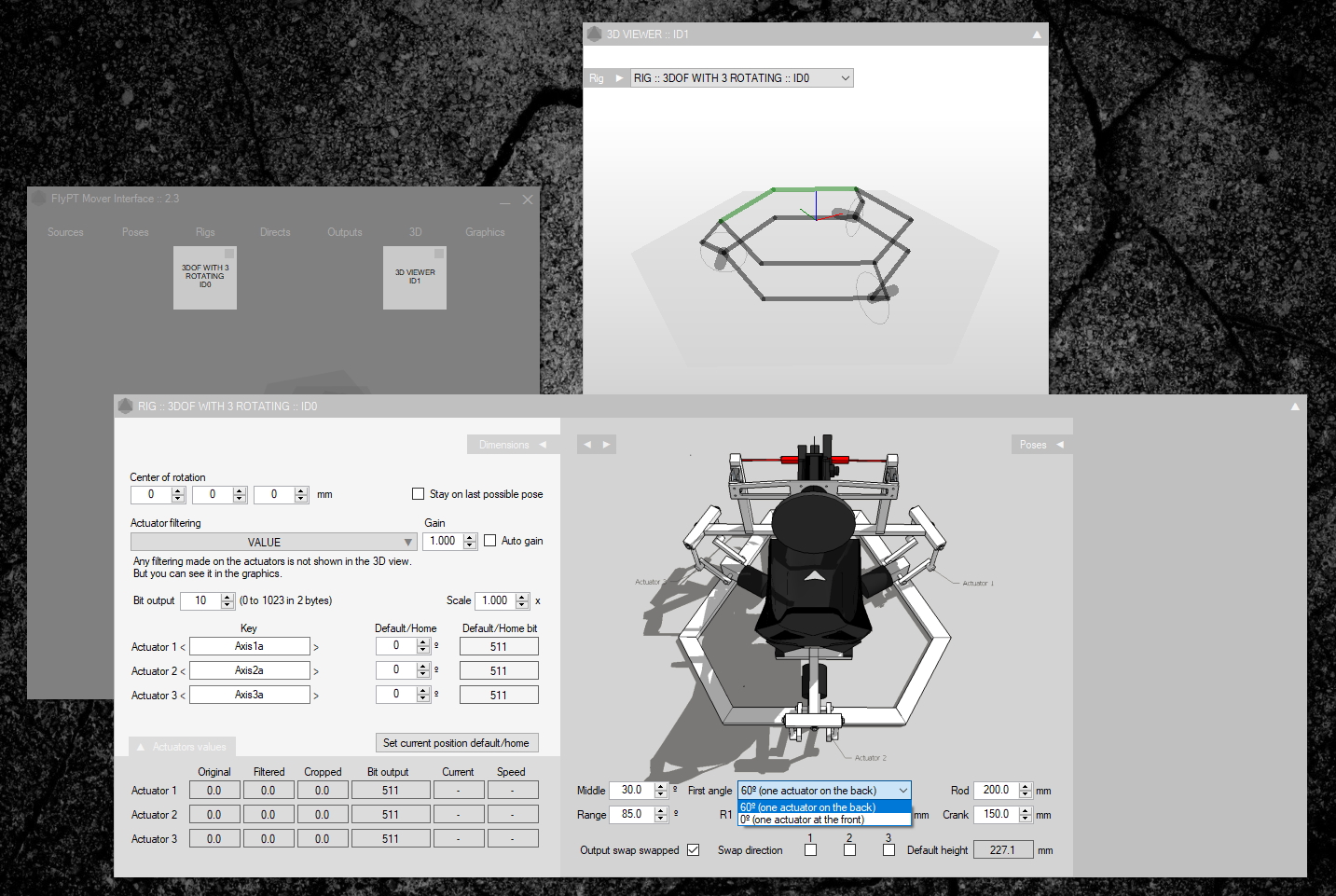This screenshot has width=1336, height=896.
Task: Open the Poses panel tab
Action: (x=1040, y=445)
